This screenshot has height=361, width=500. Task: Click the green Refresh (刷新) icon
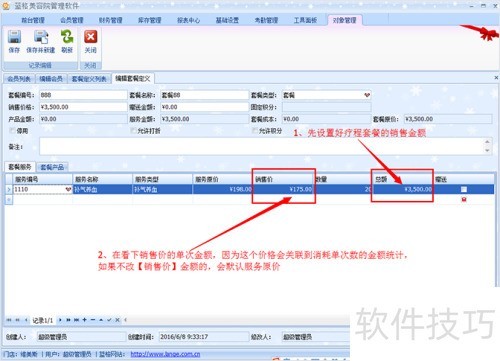coord(67,37)
